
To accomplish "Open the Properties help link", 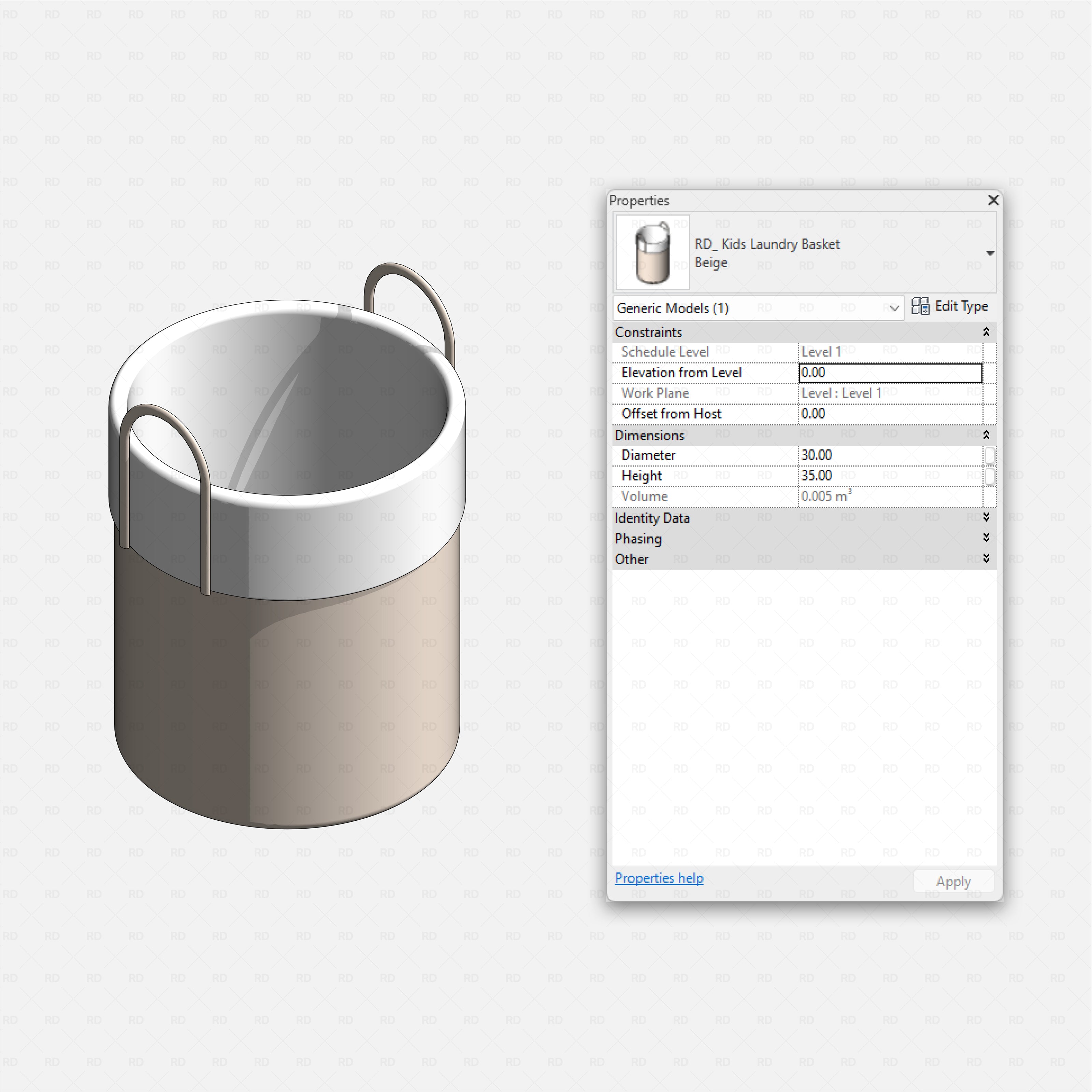I will (x=659, y=878).
